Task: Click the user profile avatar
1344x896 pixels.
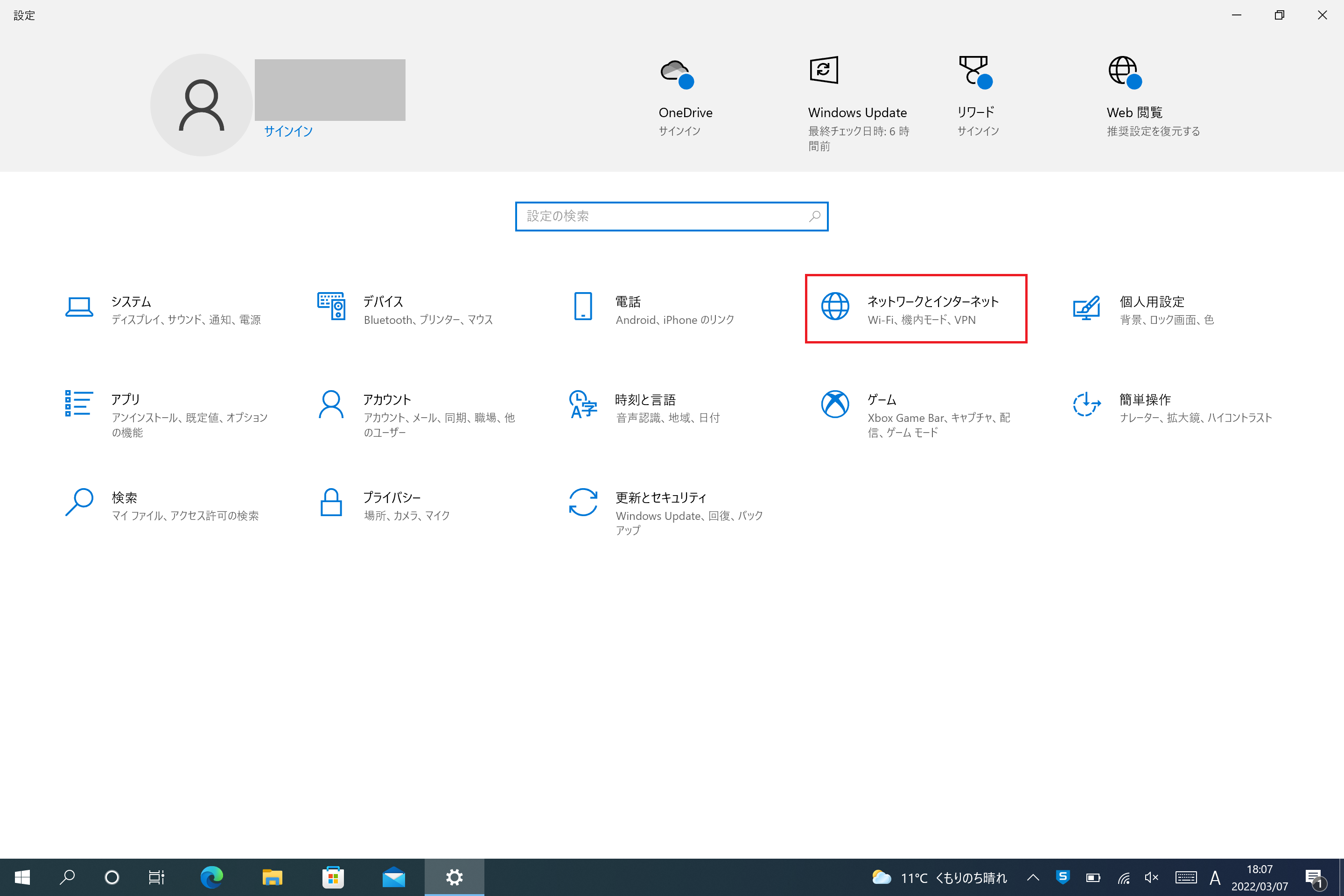Action: pos(201,105)
